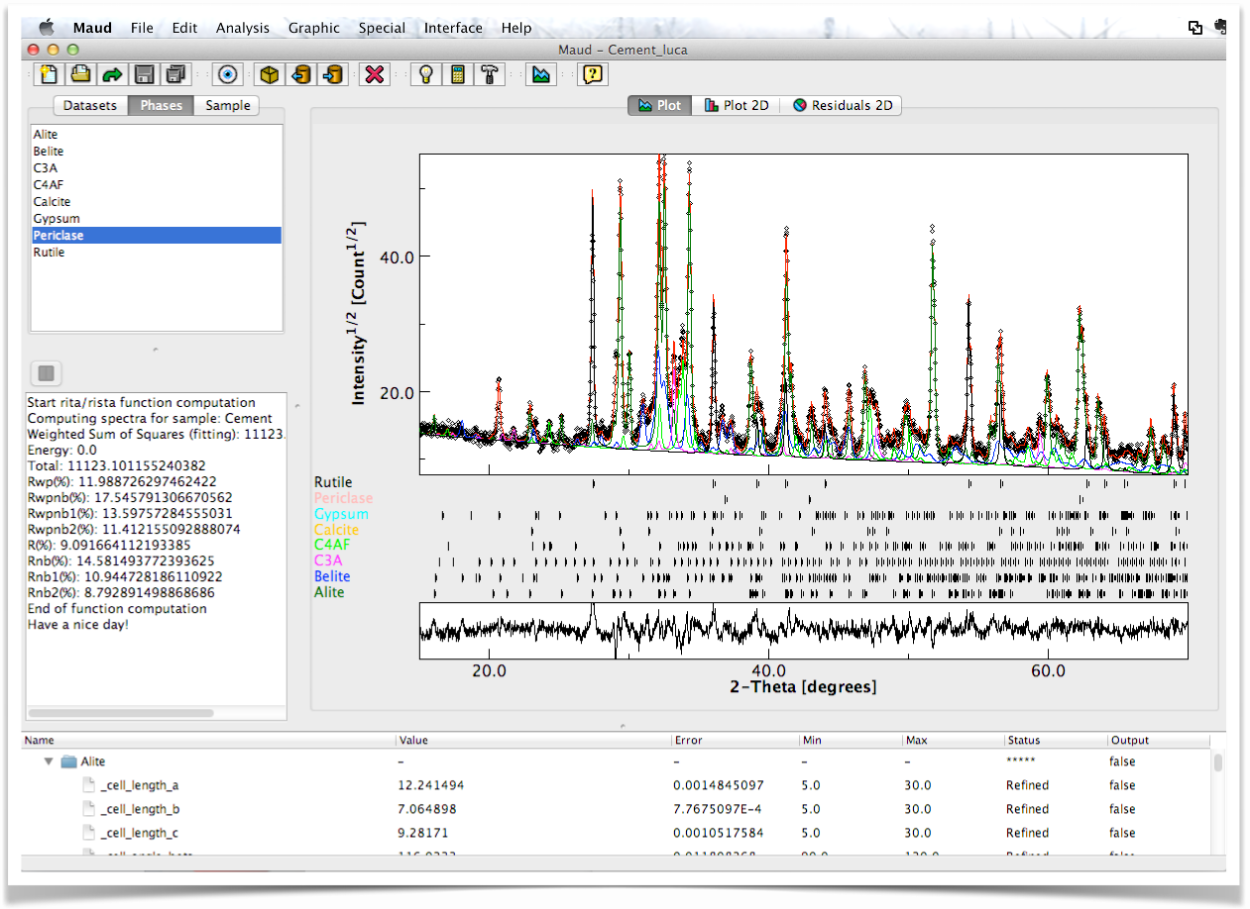Click the parameter table vertical scrollbar
This screenshot has width=1250, height=909.
pyautogui.click(x=1218, y=763)
